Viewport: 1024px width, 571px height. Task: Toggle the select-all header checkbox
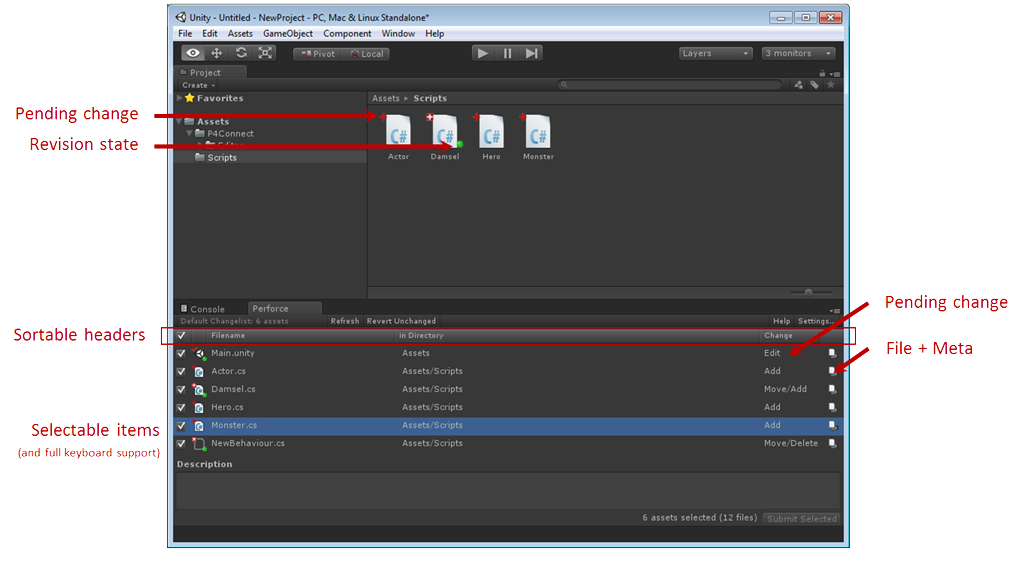click(x=181, y=335)
